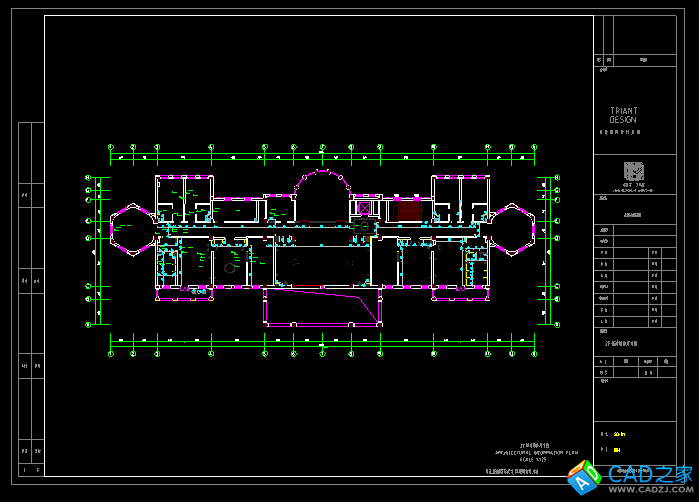Click the upper yellow text in title block

click(619, 435)
